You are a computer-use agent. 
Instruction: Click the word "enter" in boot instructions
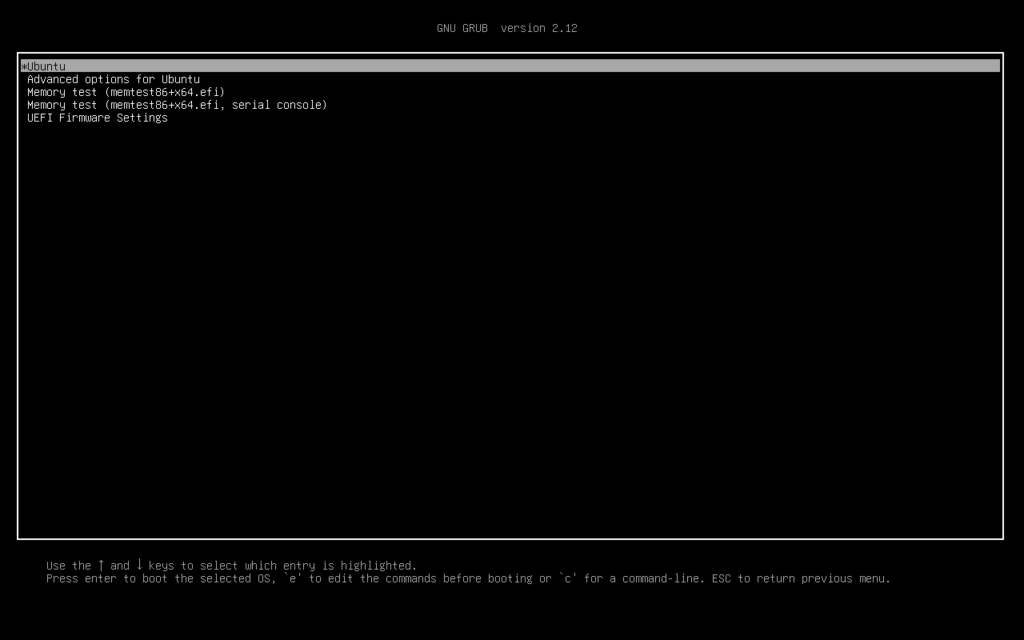(101, 578)
